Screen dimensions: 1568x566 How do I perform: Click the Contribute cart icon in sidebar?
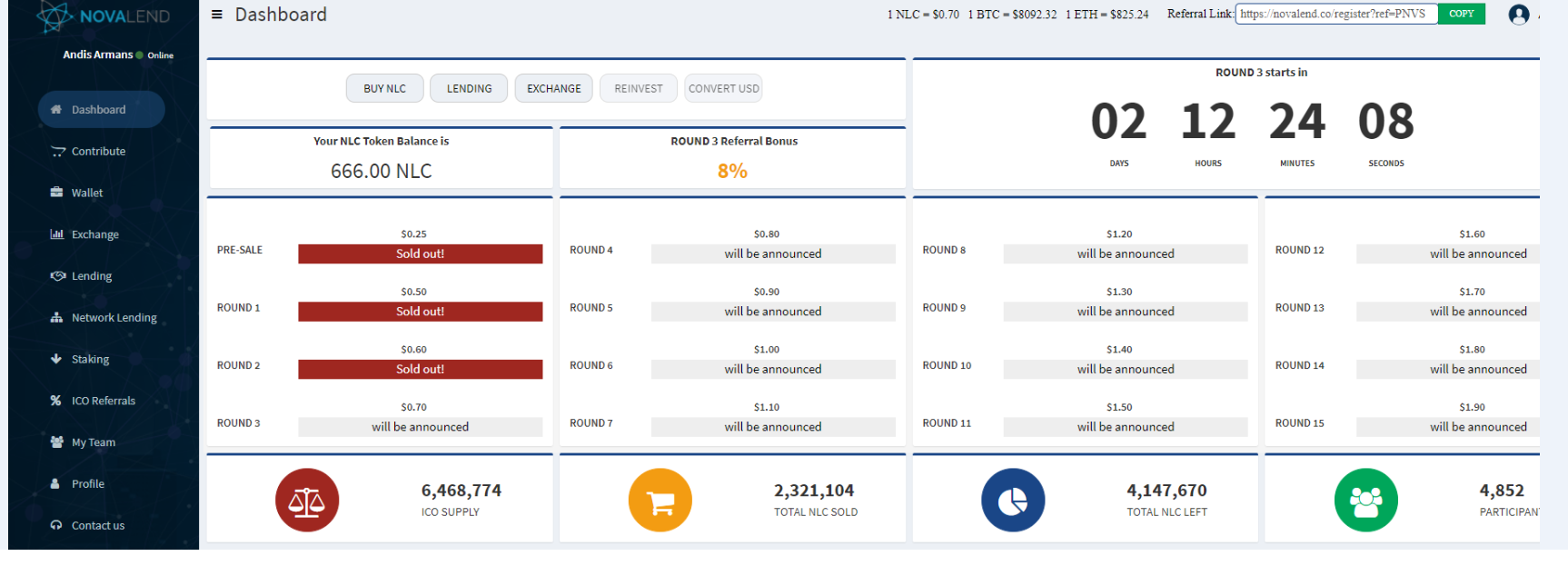tap(57, 151)
